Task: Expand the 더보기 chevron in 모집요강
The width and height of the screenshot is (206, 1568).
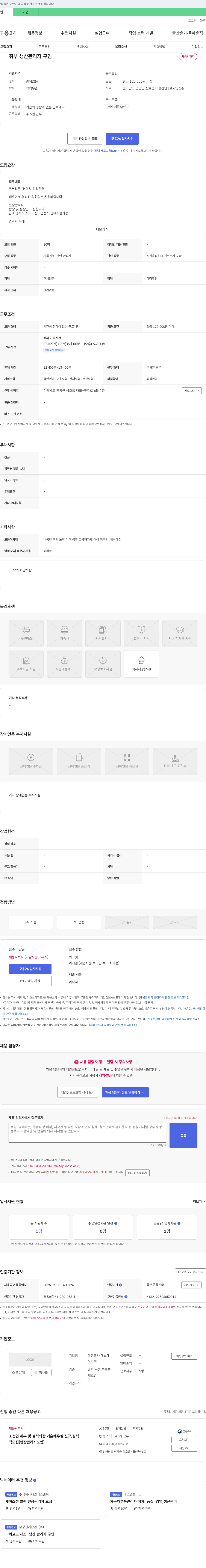Action: tap(103, 229)
